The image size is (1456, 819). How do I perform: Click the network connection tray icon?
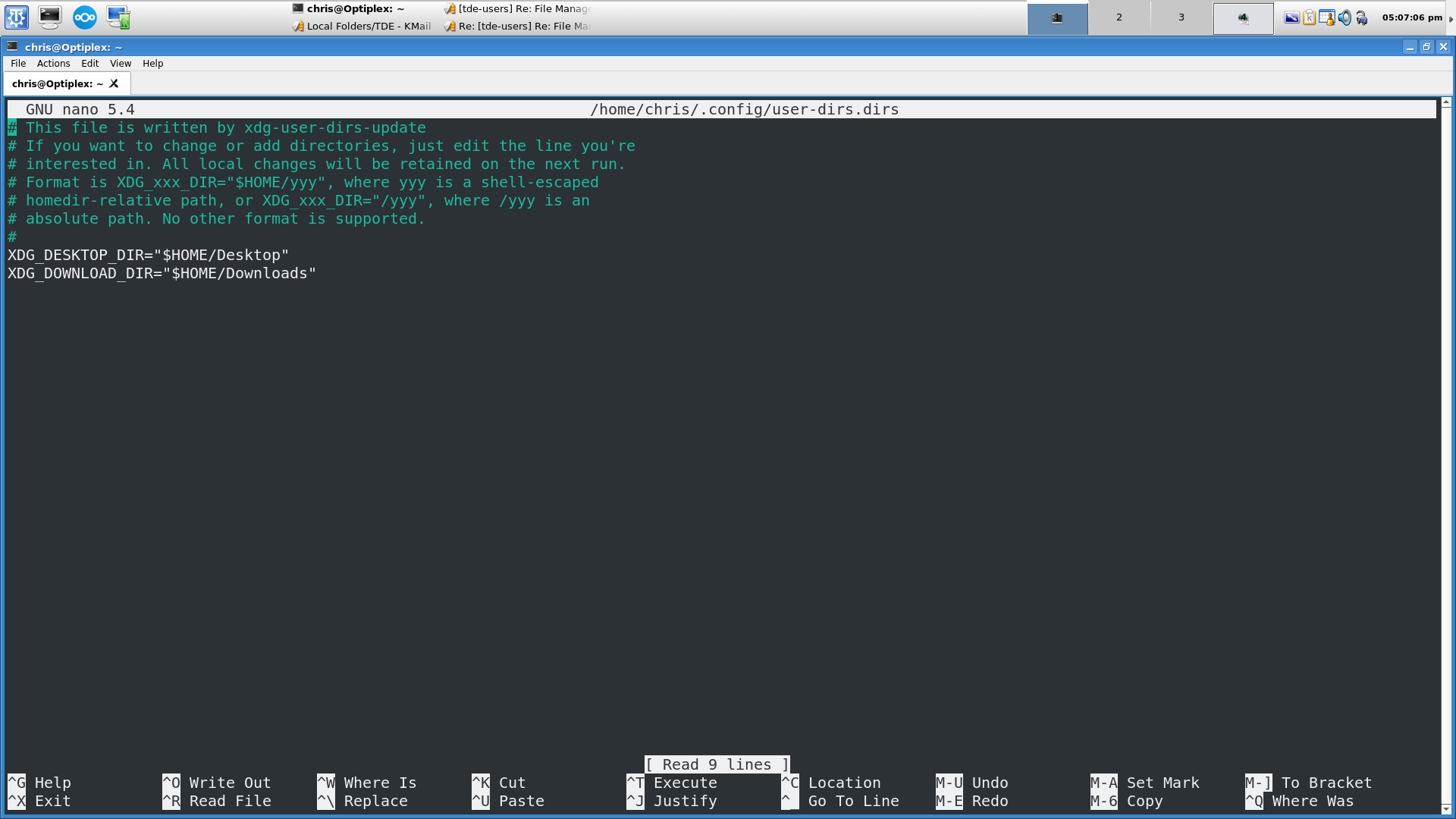point(1362,17)
